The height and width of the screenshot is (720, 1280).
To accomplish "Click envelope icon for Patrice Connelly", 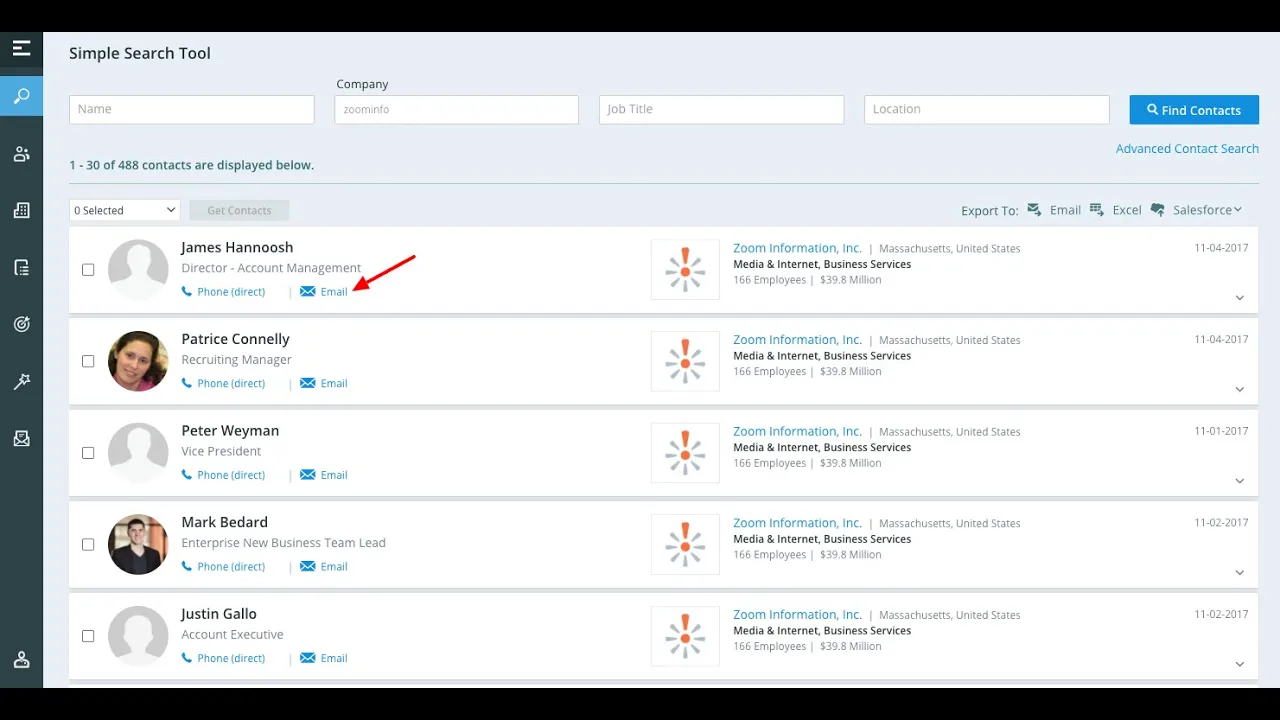I will [308, 383].
